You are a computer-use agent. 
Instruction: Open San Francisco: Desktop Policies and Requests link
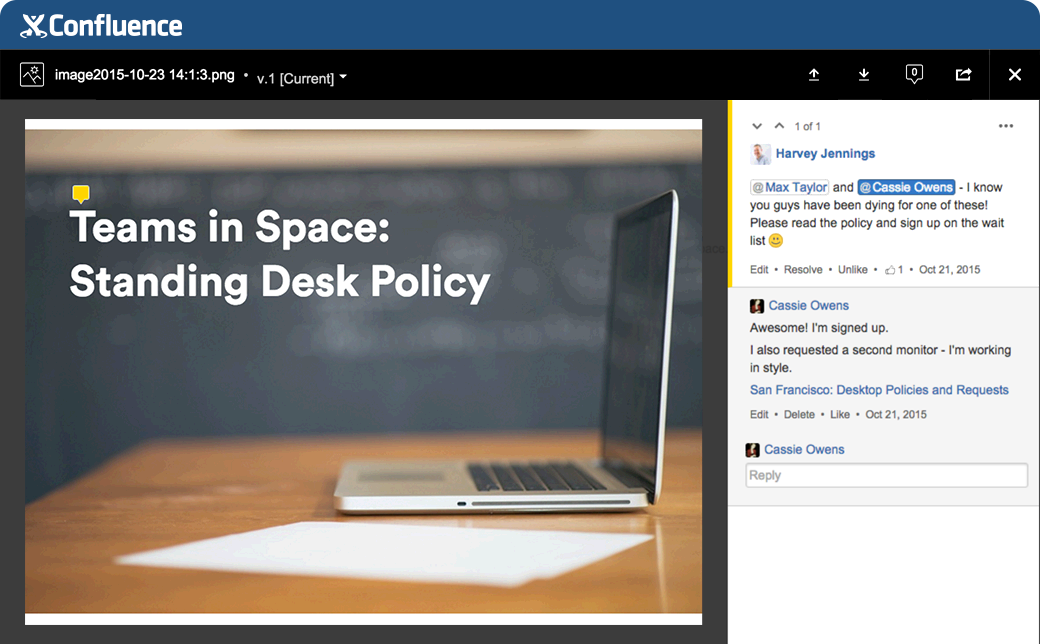click(879, 390)
